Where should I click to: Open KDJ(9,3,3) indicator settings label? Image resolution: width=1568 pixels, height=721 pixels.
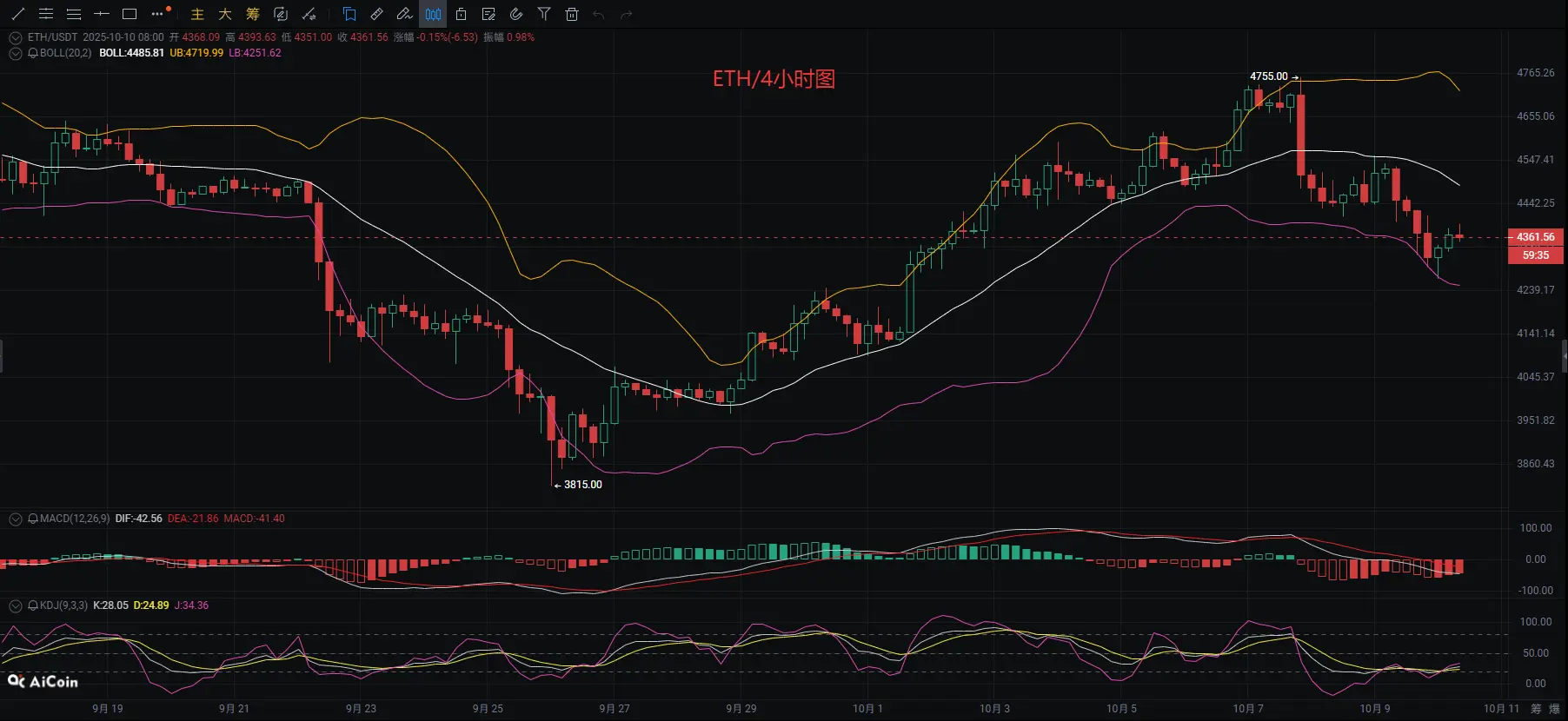(x=63, y=605)
